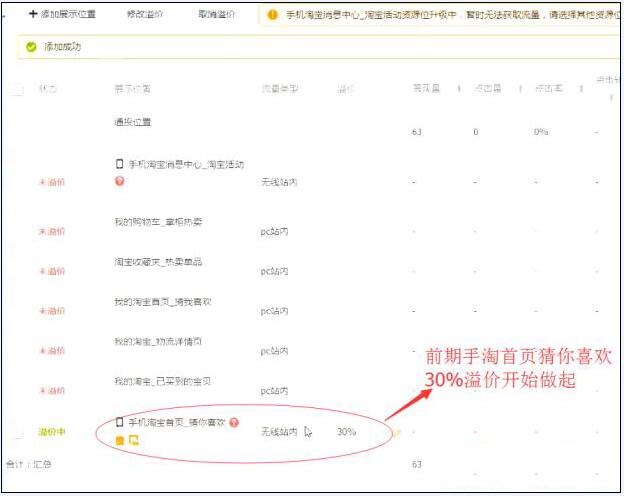
Task: Select 淘宝收藏夹_热卖单品 position text
Action: [x=158, y=262]
